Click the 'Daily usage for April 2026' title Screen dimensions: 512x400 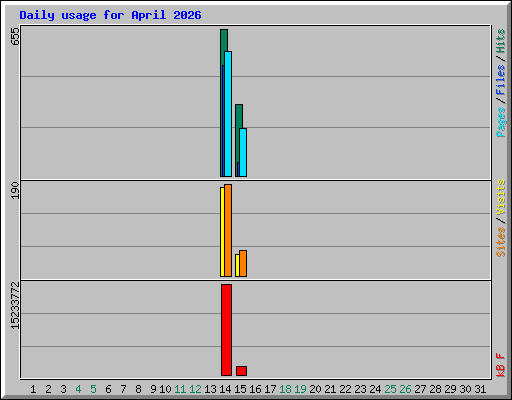pyautogui.click(x=110, y=15)
